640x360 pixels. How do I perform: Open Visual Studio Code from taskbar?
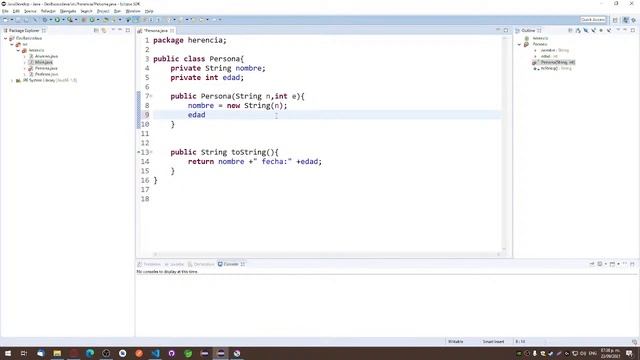[x=156, y=353]
